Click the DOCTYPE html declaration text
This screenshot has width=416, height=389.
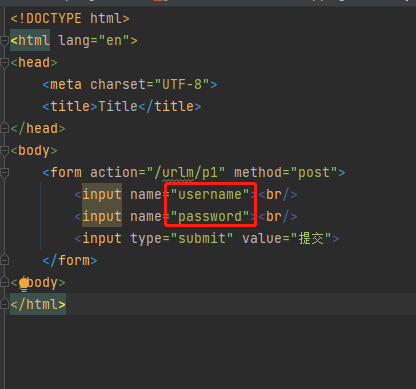click(70, 18)
